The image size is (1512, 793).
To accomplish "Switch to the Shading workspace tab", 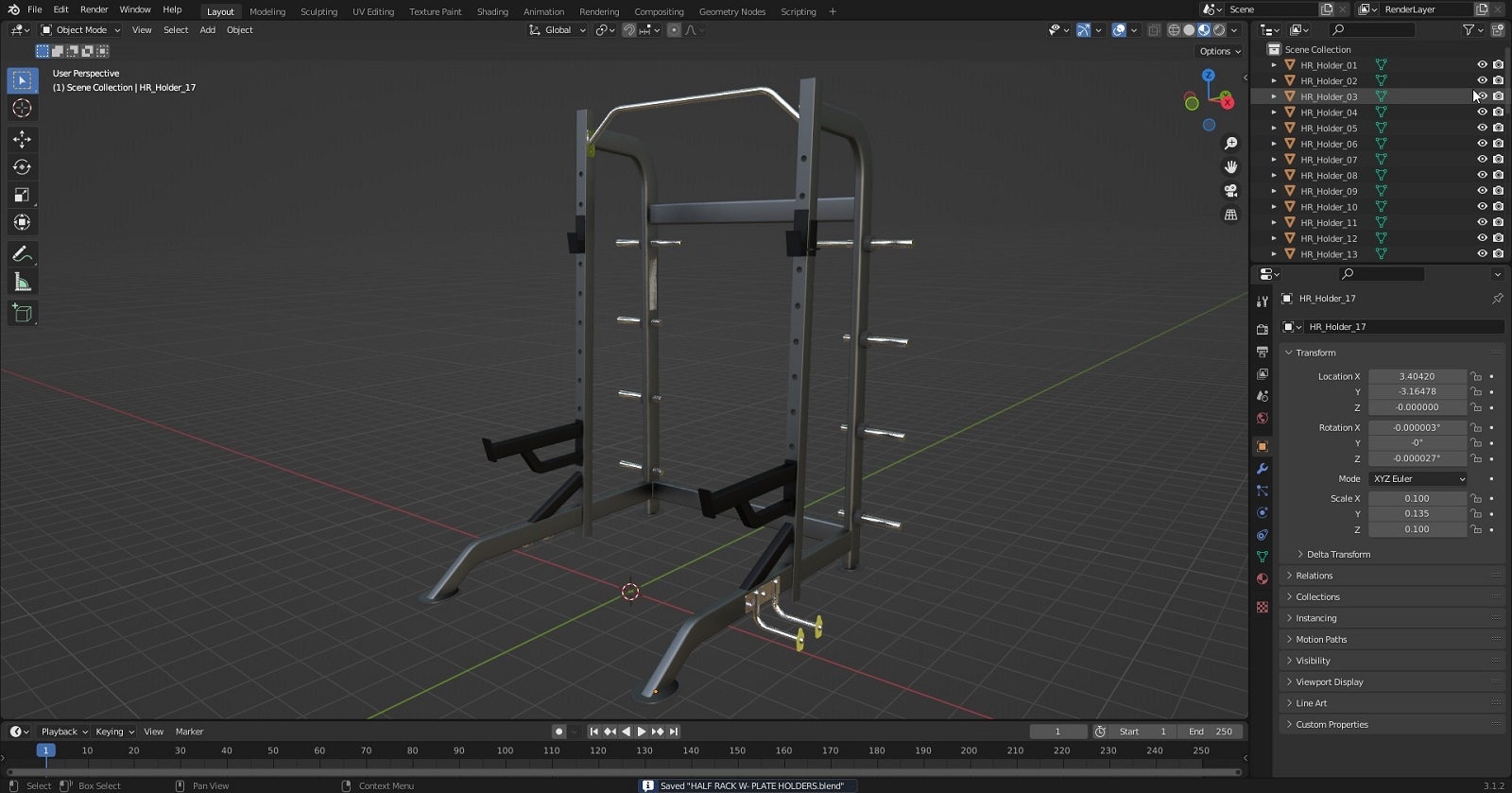I will pos(491,11).
